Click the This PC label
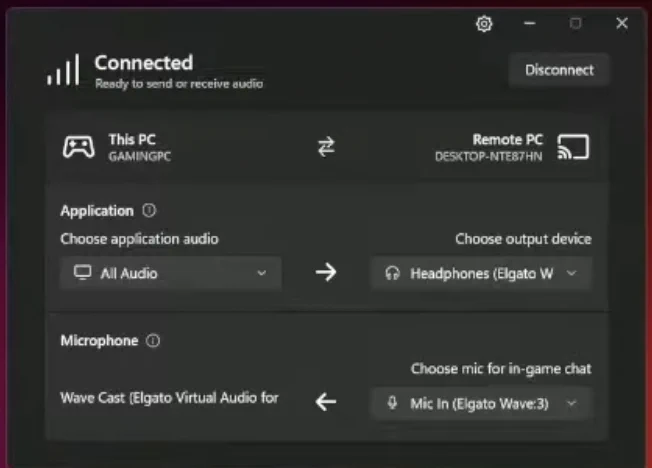The width and height of the screenshot is (652, 468). coord(132,139)
